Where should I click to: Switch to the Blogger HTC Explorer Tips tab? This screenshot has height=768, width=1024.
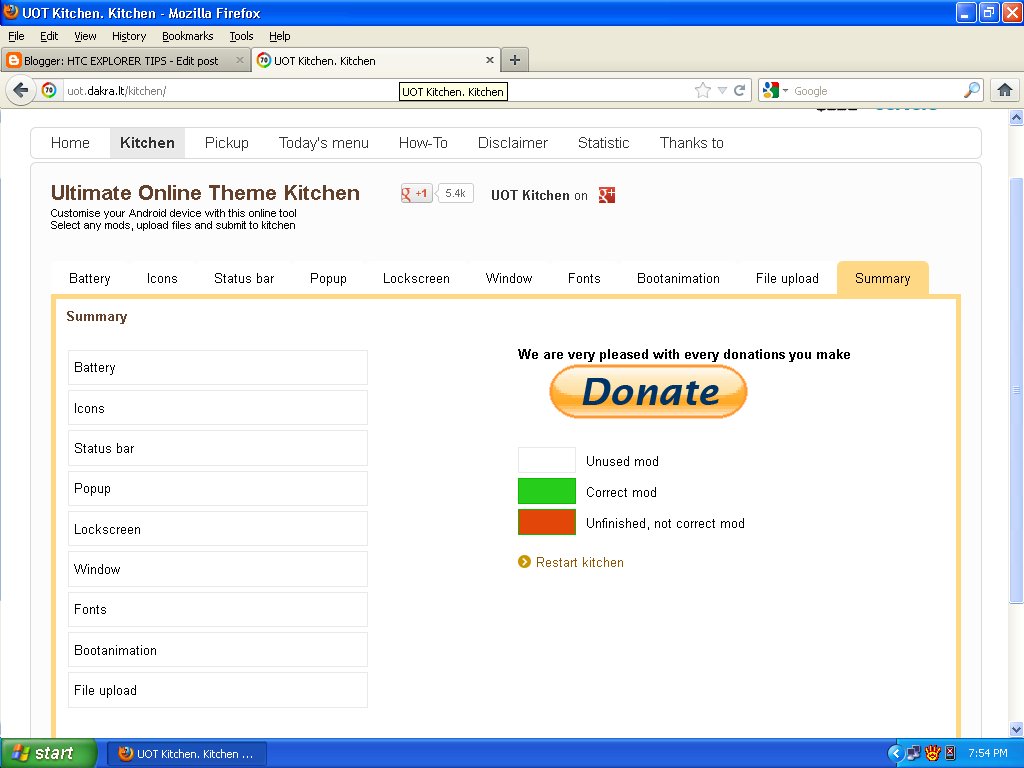click(125, 61)
